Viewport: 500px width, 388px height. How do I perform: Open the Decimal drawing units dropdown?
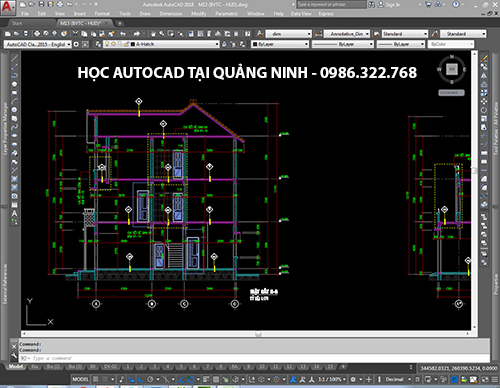(398, 379)
